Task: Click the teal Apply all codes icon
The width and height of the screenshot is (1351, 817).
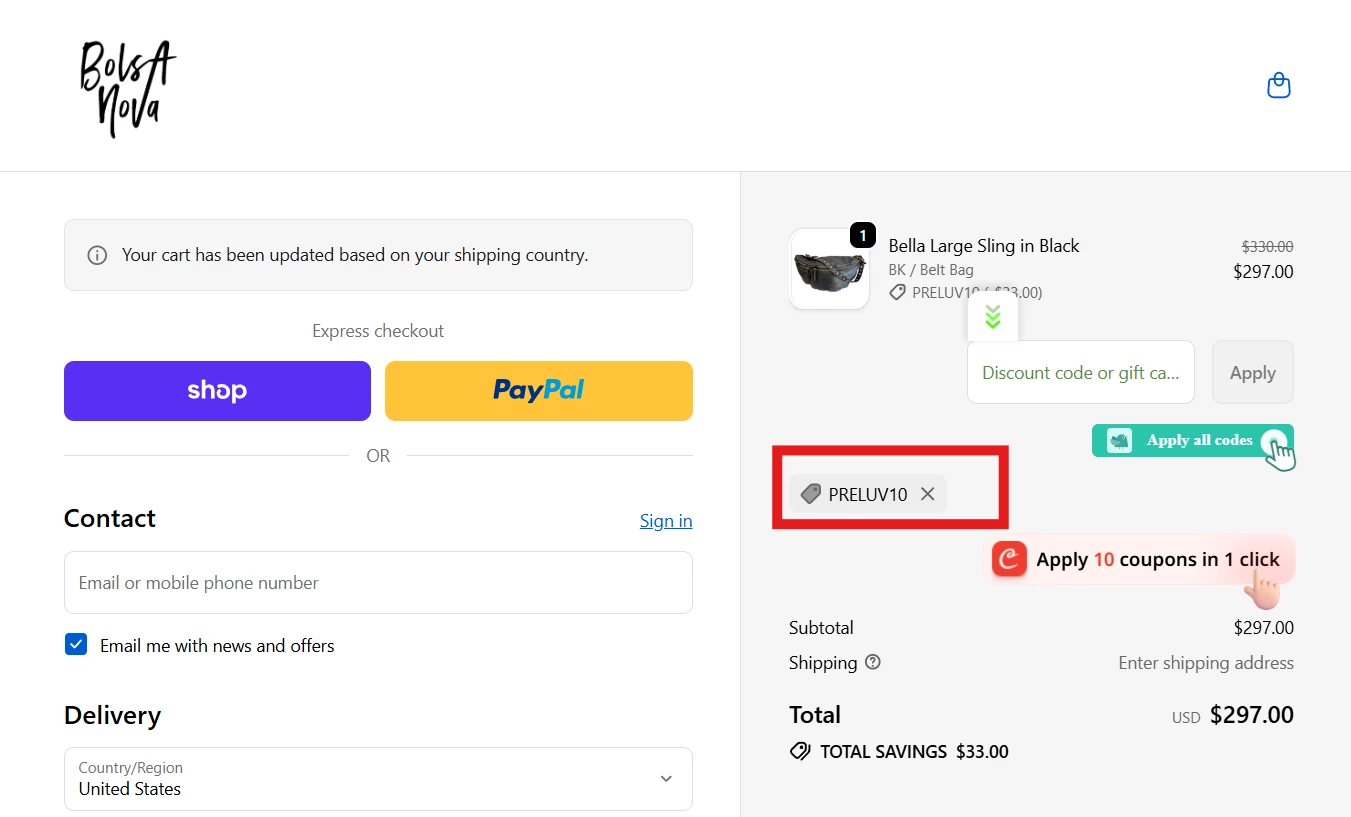Action: (1120, 440)
